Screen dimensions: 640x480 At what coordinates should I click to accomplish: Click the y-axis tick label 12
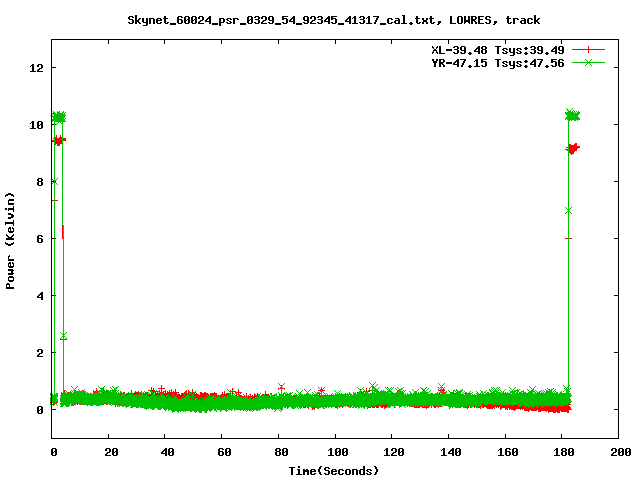(36, 68)
